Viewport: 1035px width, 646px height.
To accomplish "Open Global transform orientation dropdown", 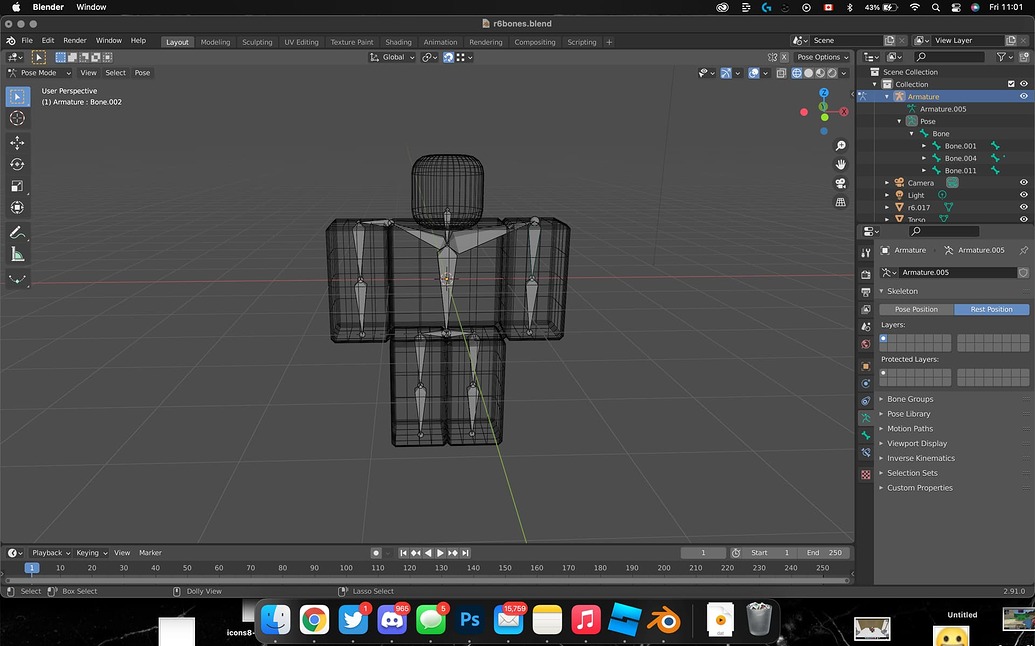I will (392, 57).
